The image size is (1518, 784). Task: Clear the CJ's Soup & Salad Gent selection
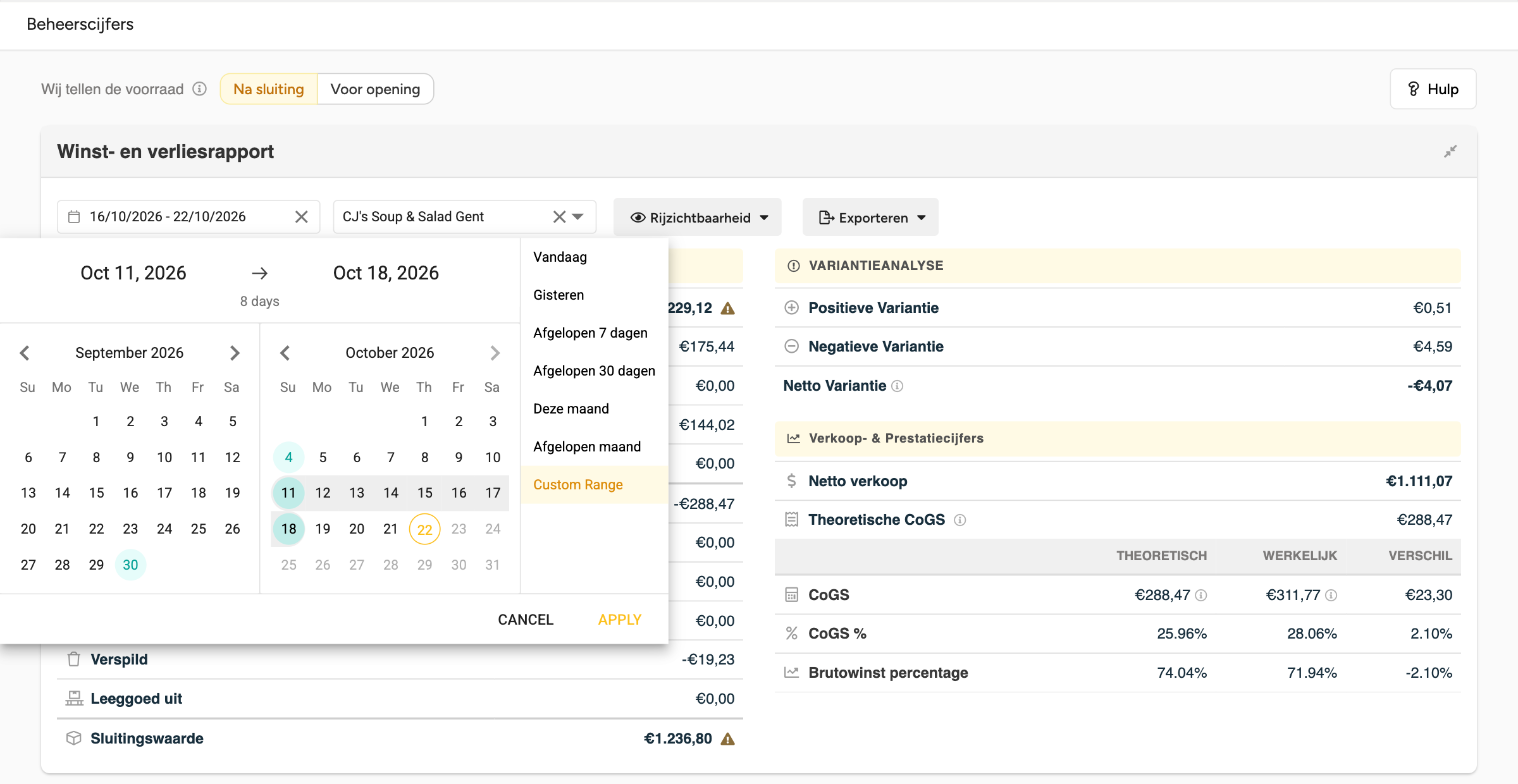click(x=559, y=217)
